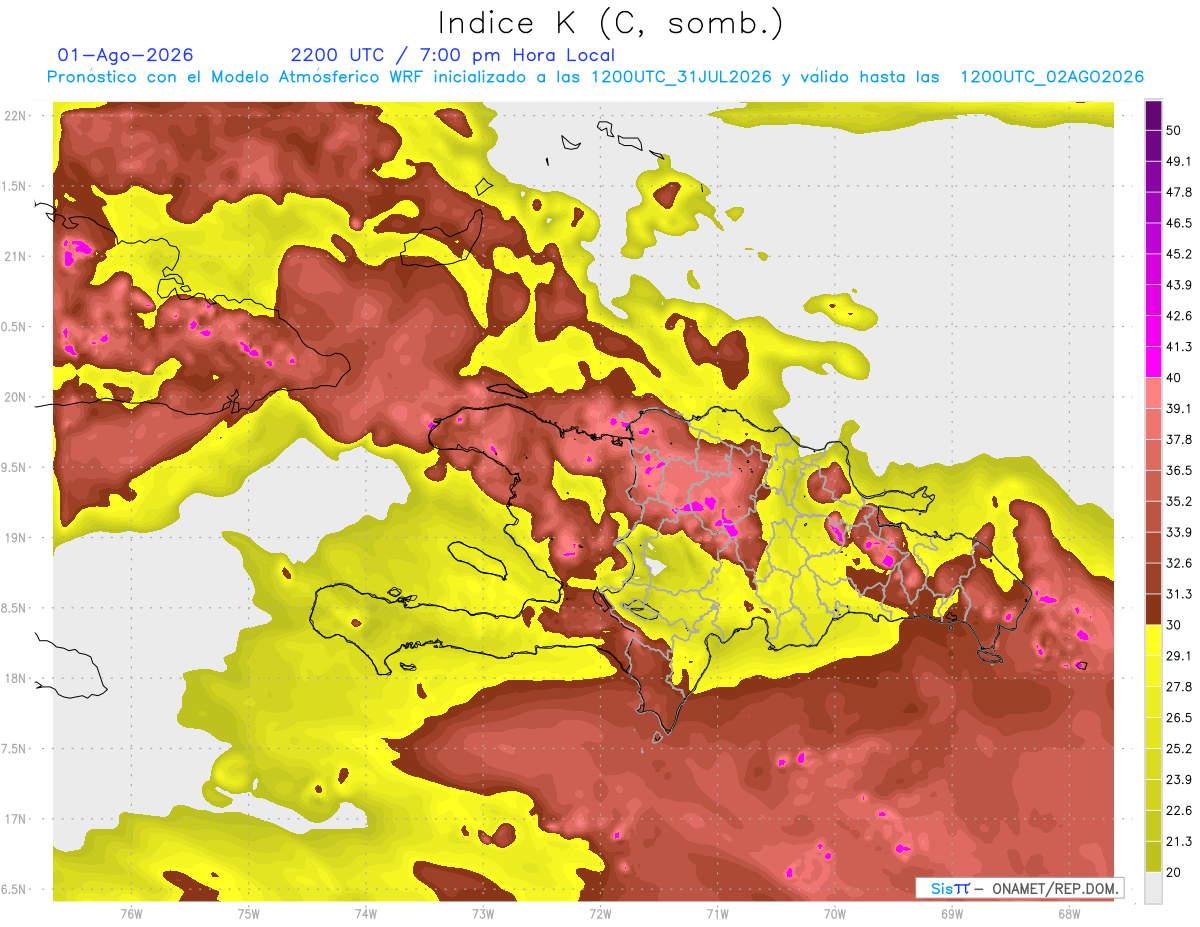
Task: Click the latitude label '19N'
Action: click(16, 538)
